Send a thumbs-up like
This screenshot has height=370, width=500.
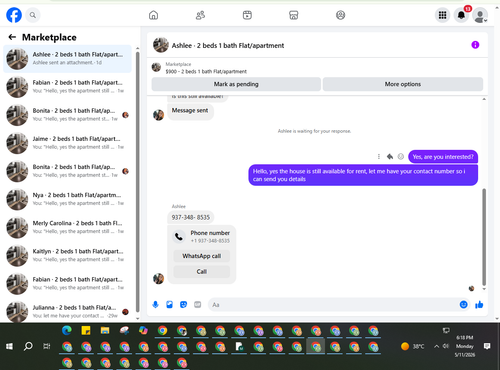479,304
